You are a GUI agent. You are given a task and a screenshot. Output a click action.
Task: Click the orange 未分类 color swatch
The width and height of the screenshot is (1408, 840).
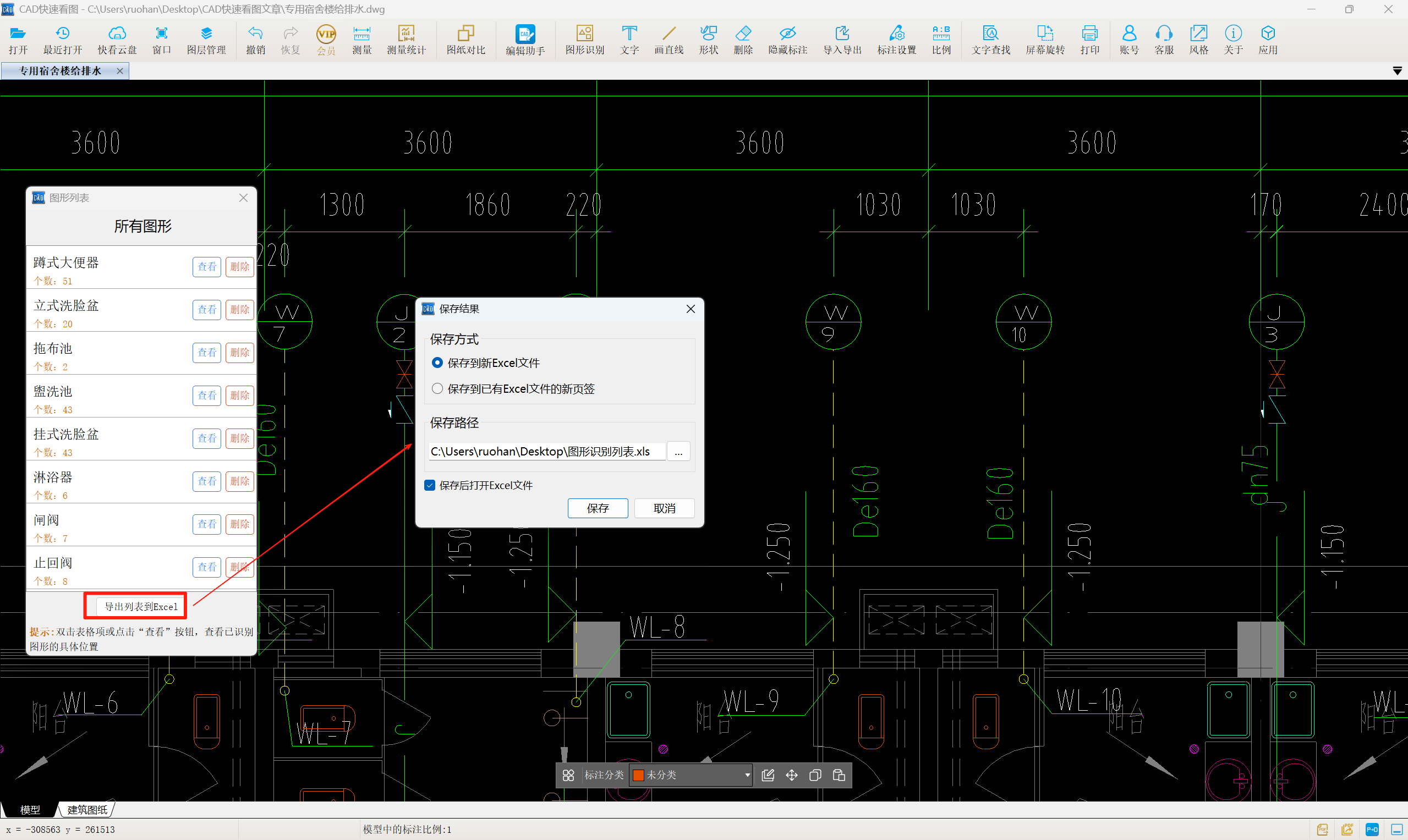pyautogui.click(x=638, y=775)
